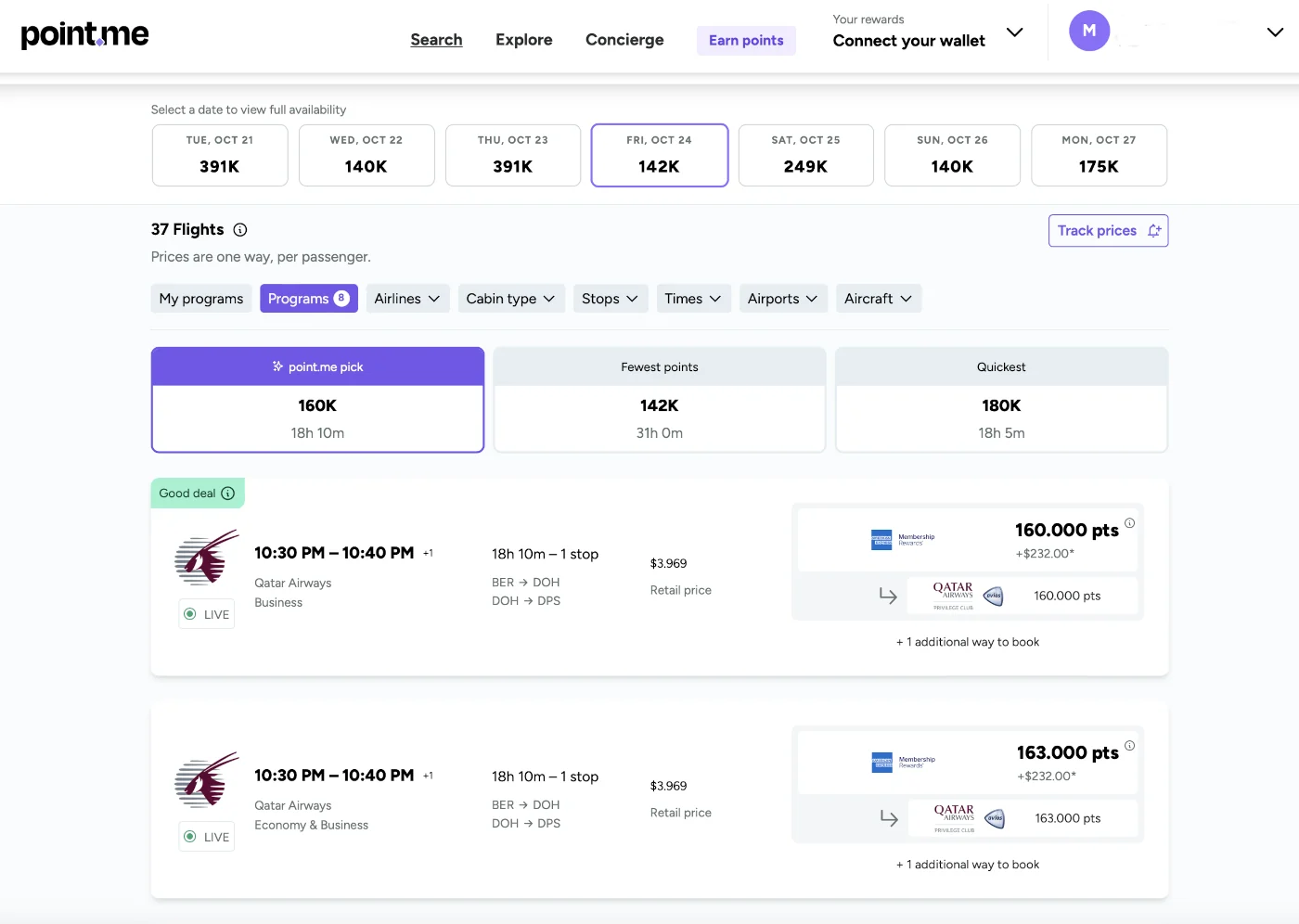Select the Fewest points tab
Viewport: 1299px width, 924px height.
point(660,400)
